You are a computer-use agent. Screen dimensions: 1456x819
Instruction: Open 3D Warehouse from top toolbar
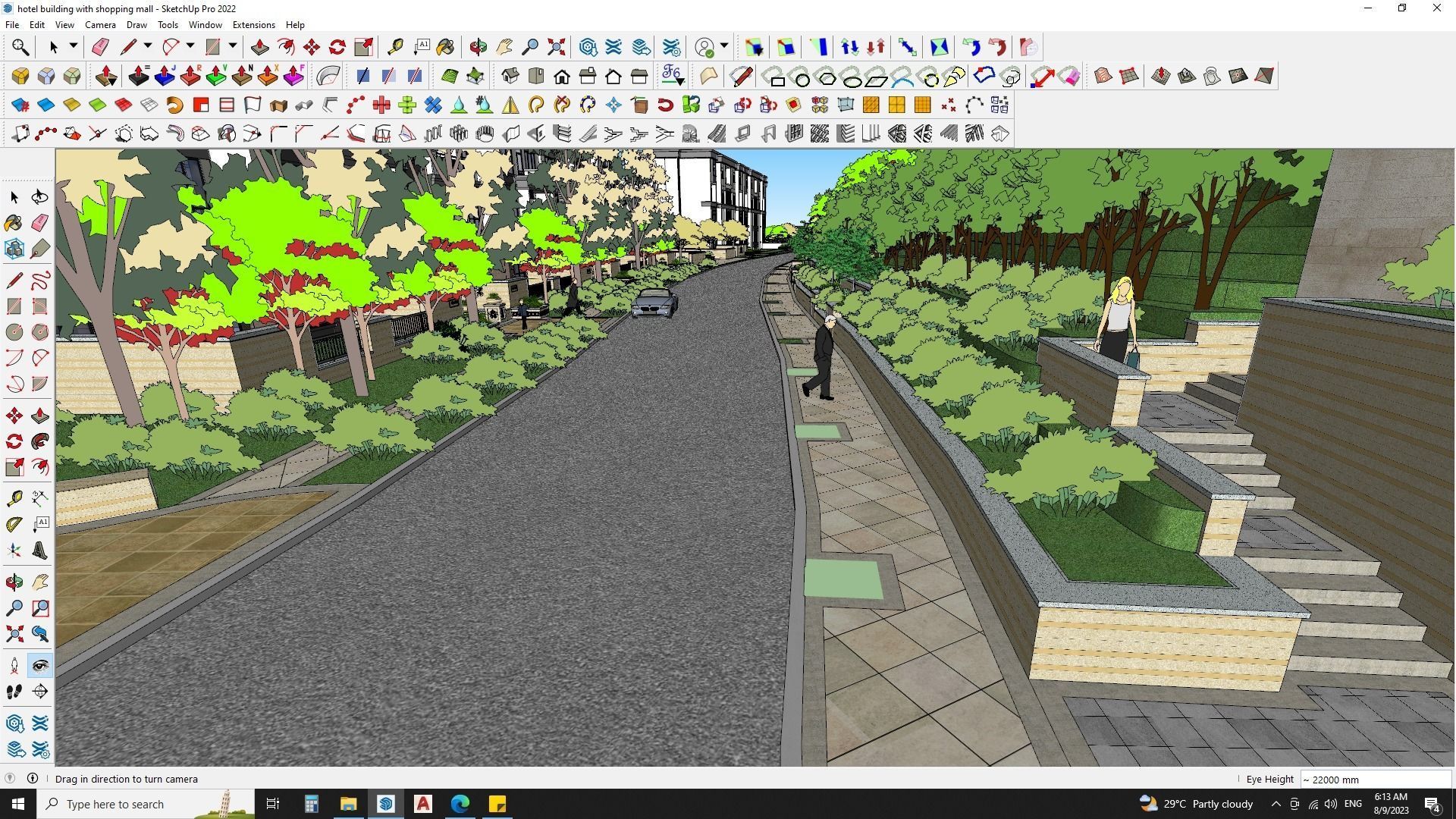click(x=588, y=47)
